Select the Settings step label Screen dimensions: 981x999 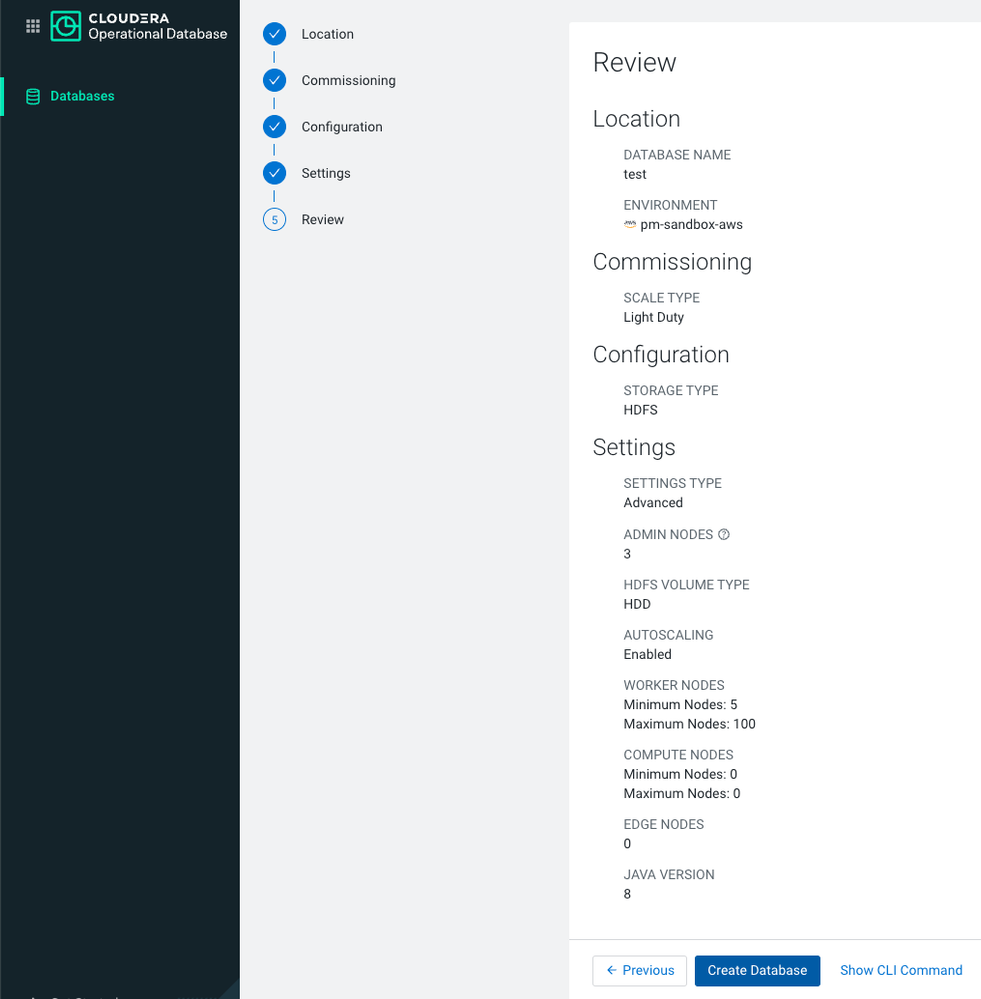[x=326, y=173]
